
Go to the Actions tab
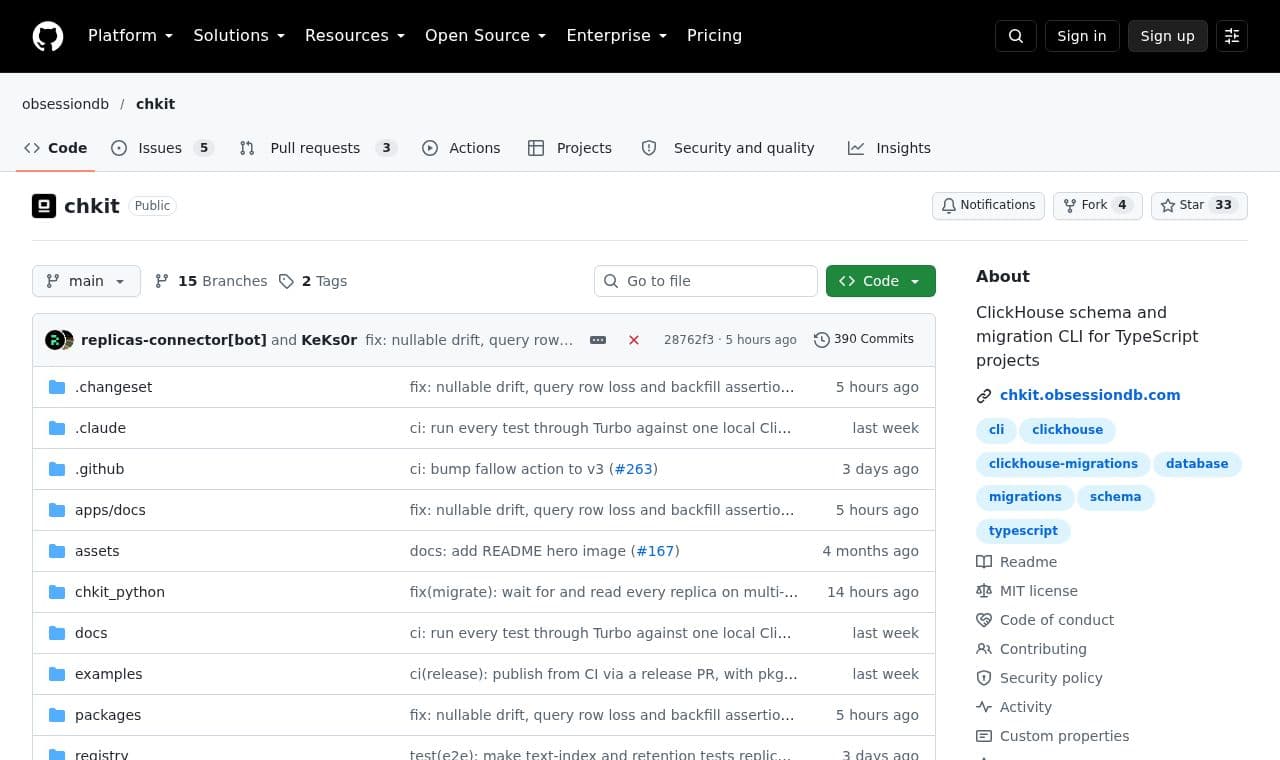461,148
